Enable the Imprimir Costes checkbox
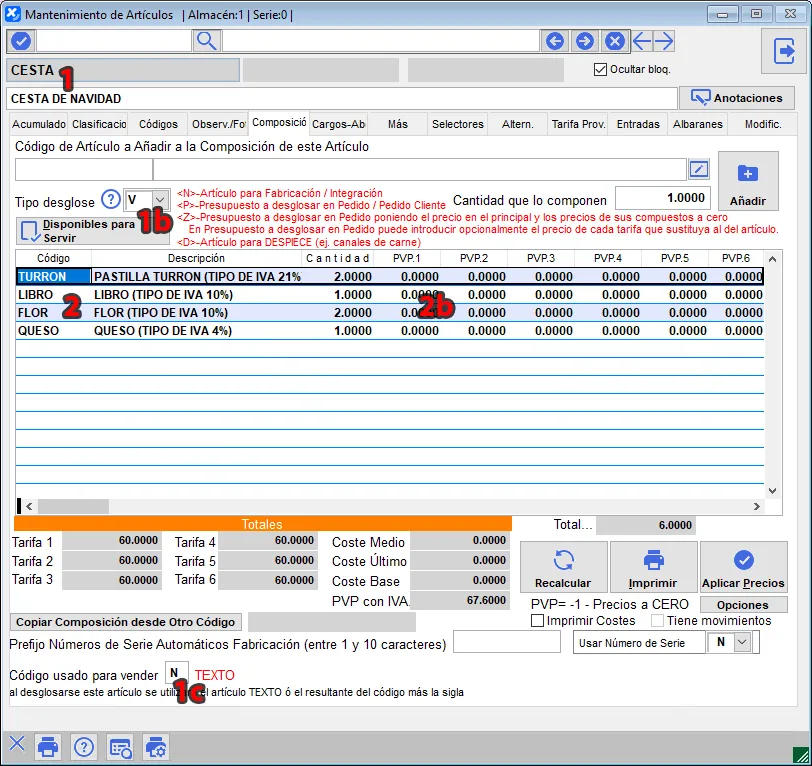812x766 pixels. coord(538,621)
